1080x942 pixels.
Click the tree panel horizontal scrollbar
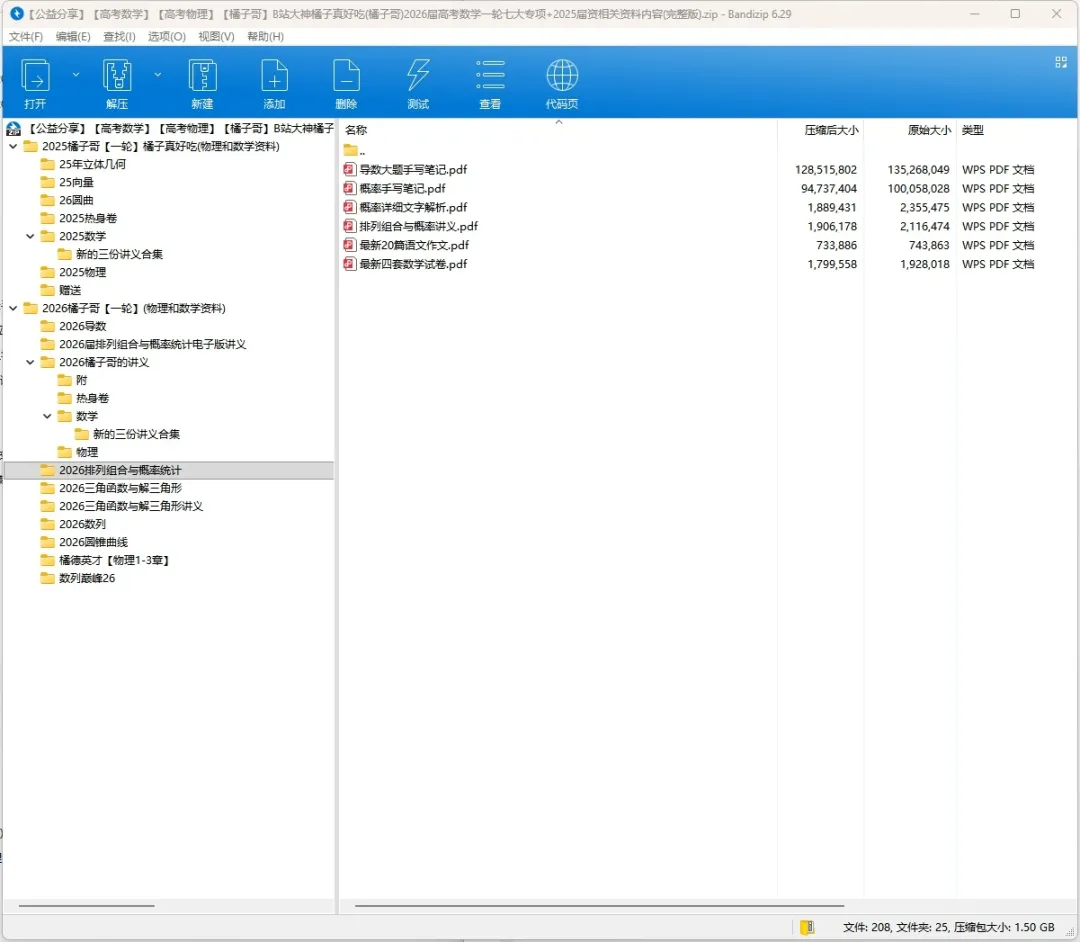[x=87, y=906]
